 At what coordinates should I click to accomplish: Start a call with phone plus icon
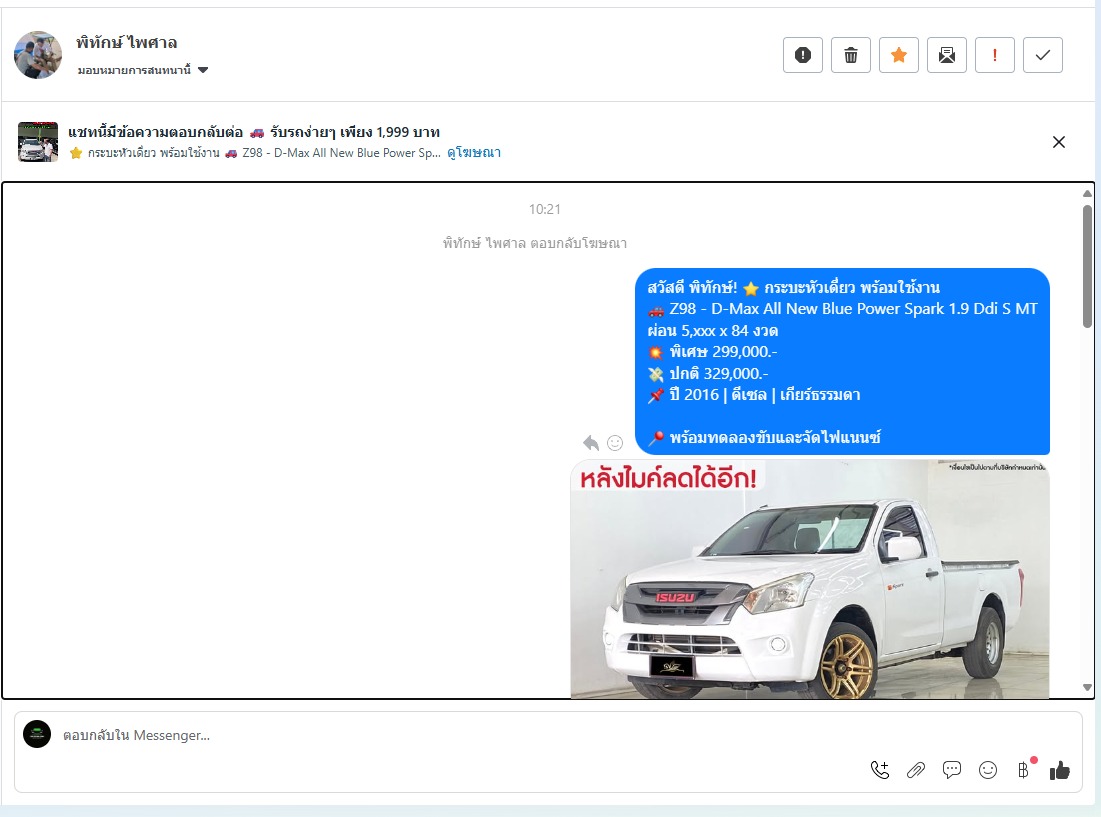[x=880, y=770]
